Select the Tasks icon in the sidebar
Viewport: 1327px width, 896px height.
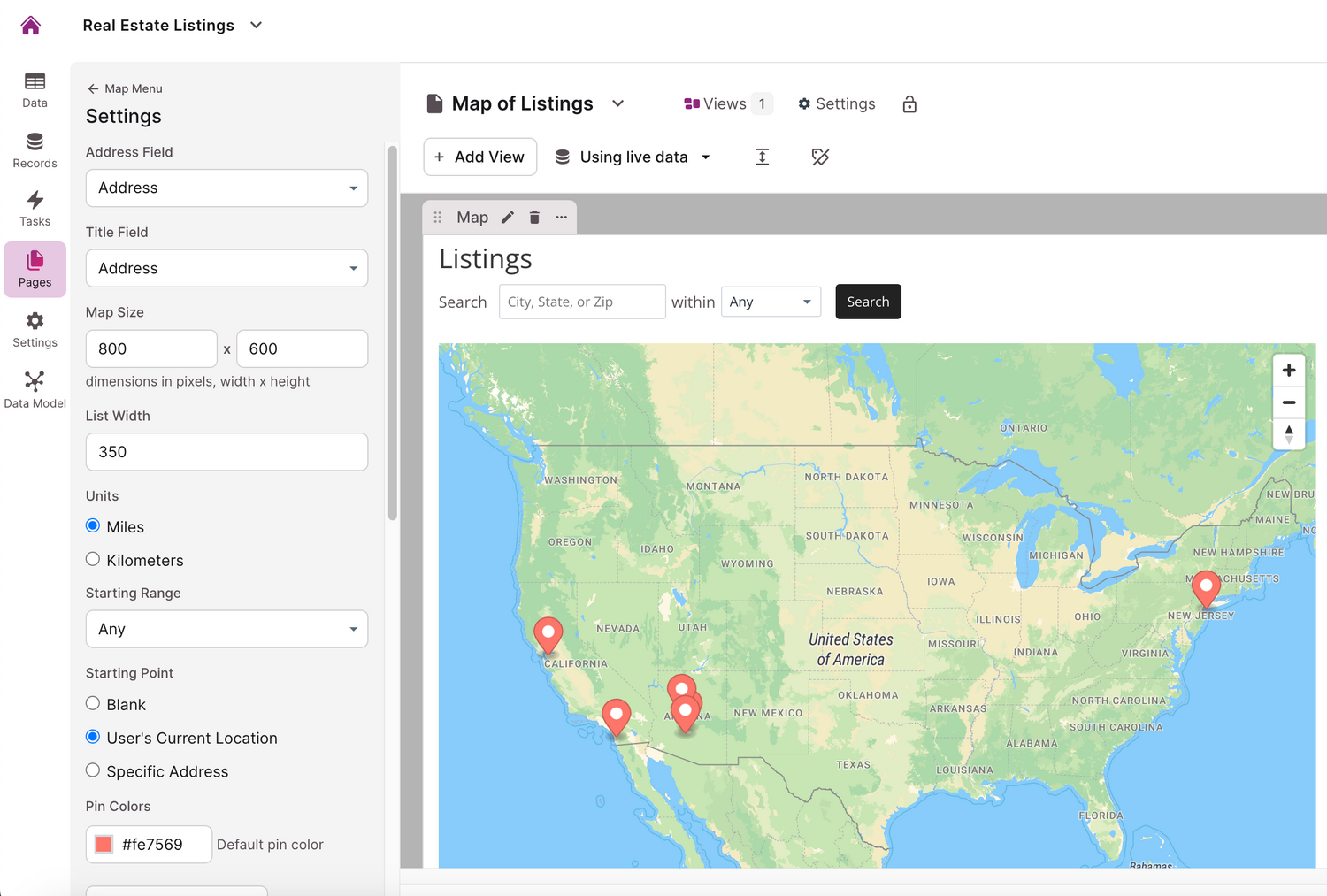pyautogui.click(x=35, y=207)
